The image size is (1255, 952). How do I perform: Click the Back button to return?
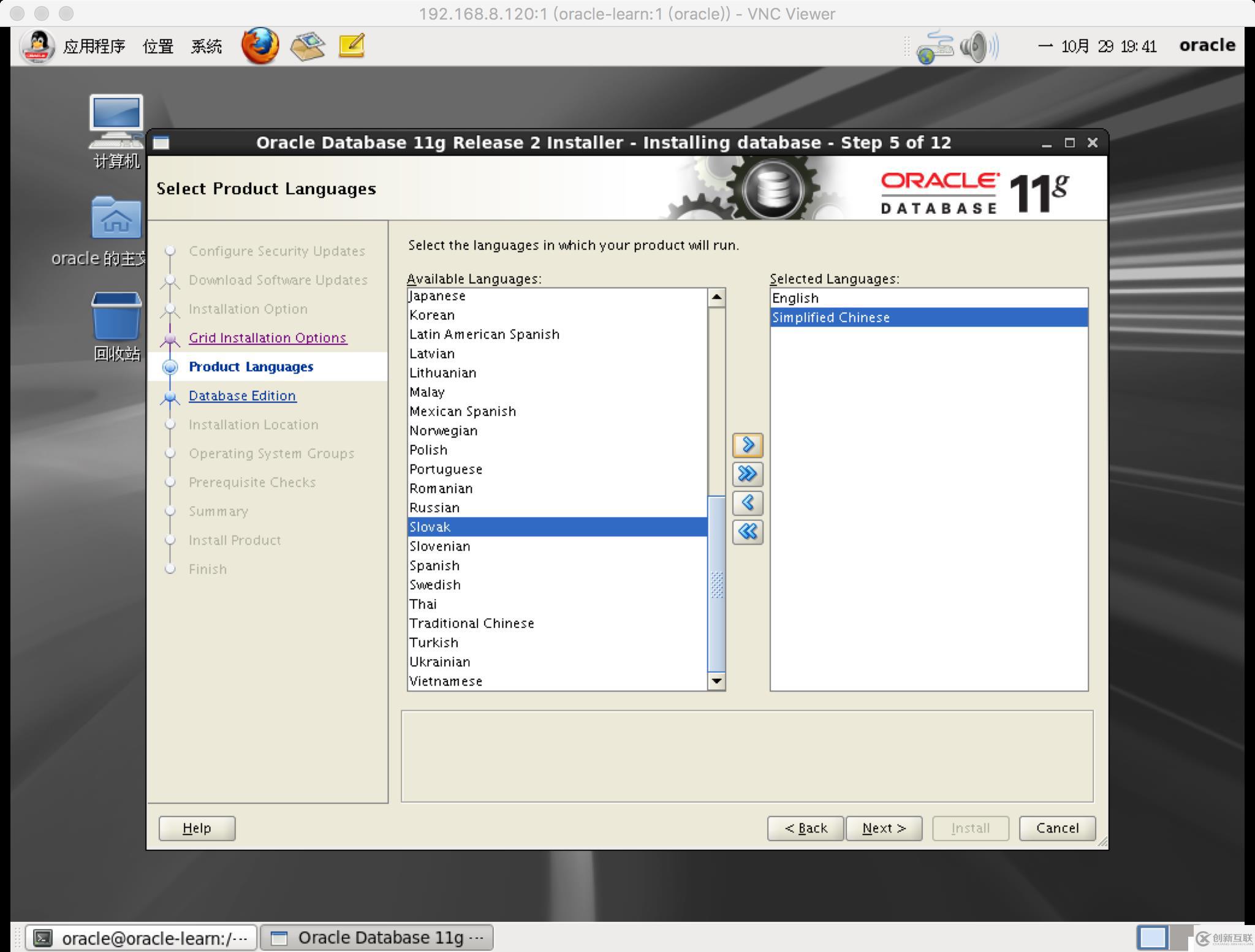pyautogui.click(x=805, y=828)
